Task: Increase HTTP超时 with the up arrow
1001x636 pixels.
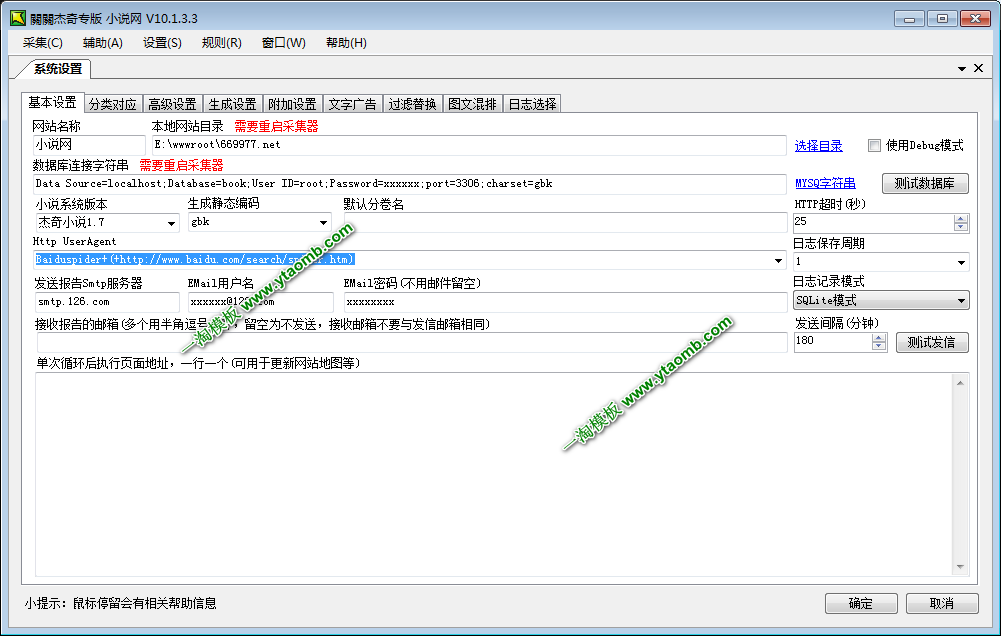Action: pyautogui.click(x=961, y=219)
